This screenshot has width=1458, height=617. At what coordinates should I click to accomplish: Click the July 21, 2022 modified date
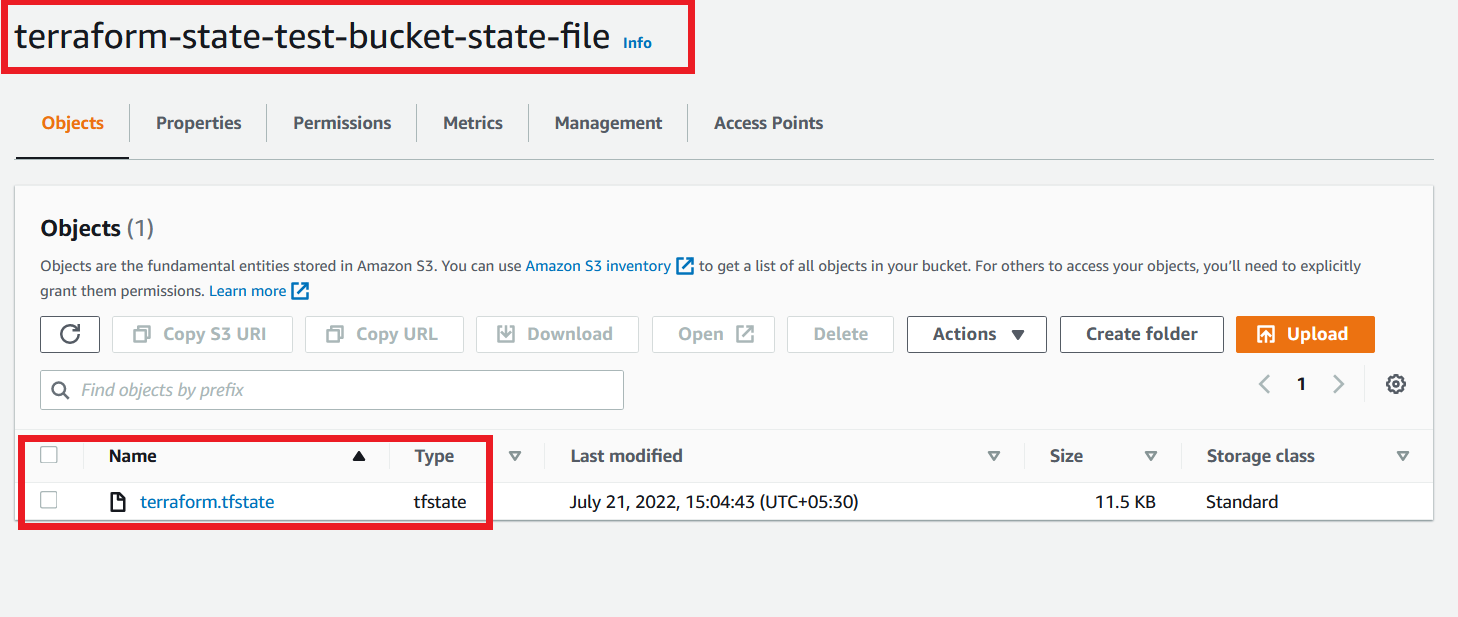coord(714,502)
